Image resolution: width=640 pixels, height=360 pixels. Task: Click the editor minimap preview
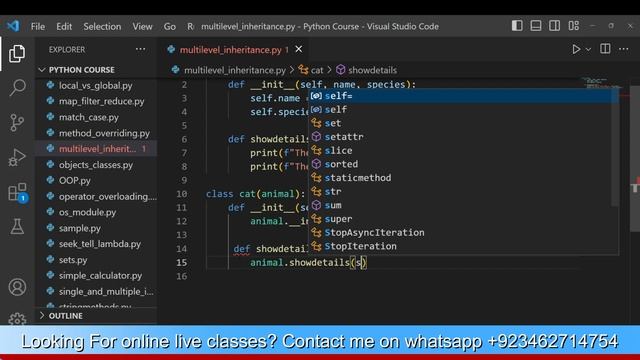tap(602, 83)
